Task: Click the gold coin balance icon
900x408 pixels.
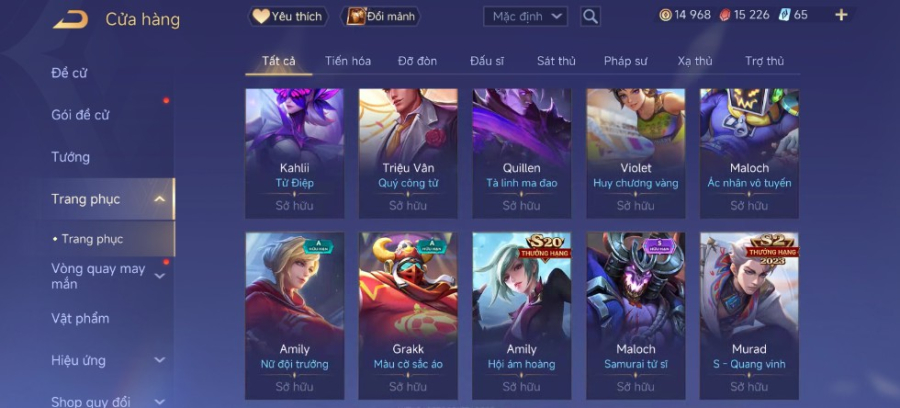Action: (665, 15)
